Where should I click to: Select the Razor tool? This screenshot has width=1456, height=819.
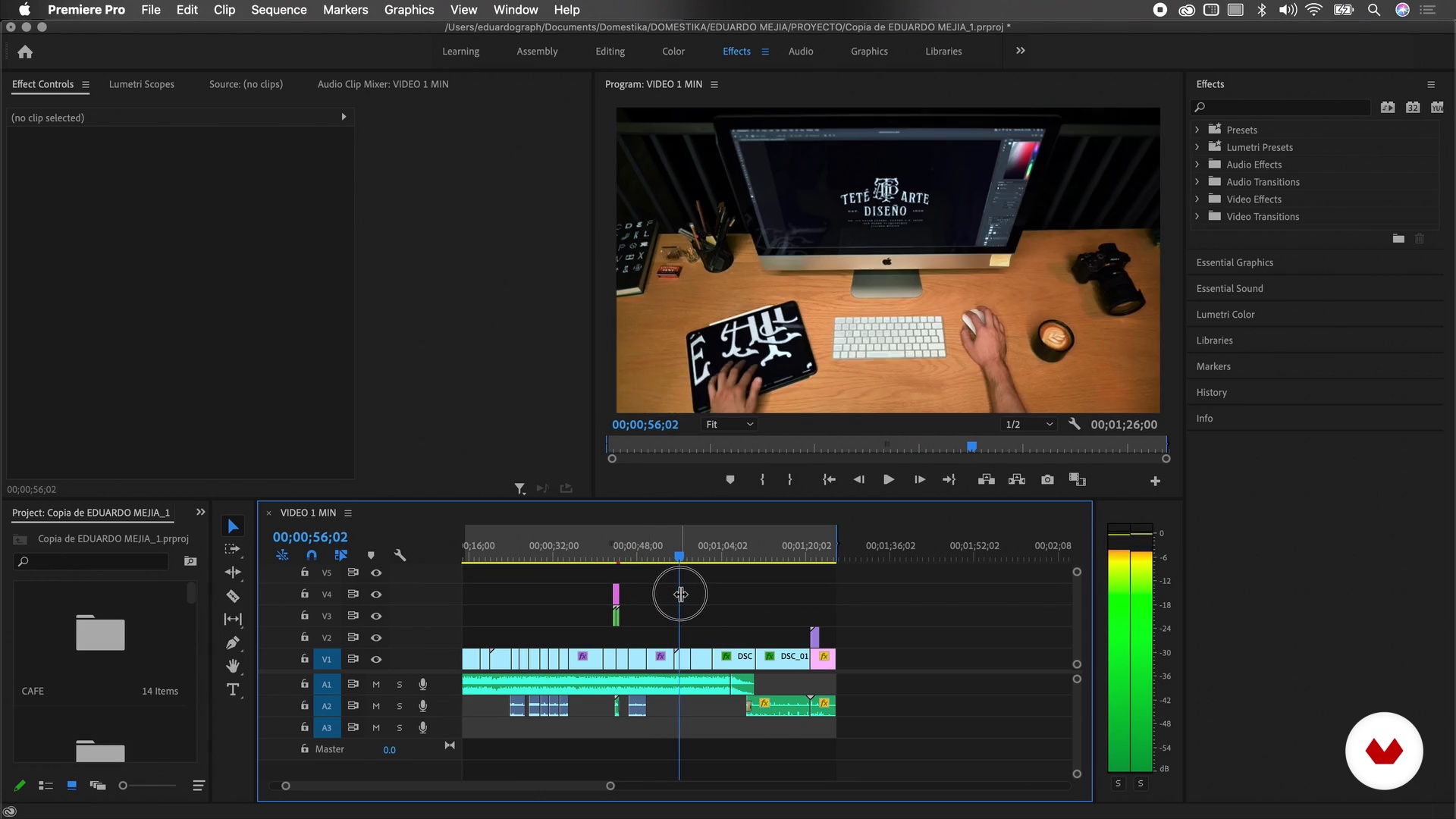(233, 596)
